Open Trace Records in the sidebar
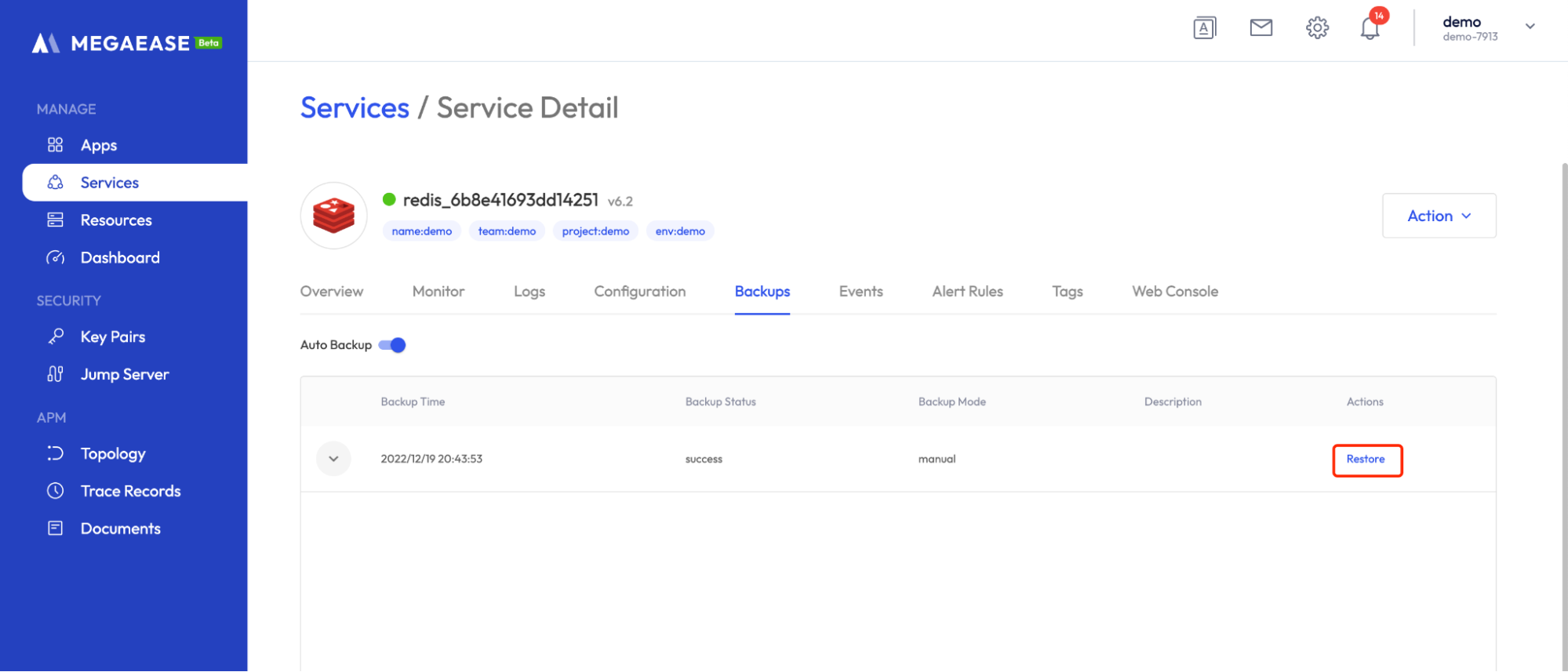 tap(131, 491)
